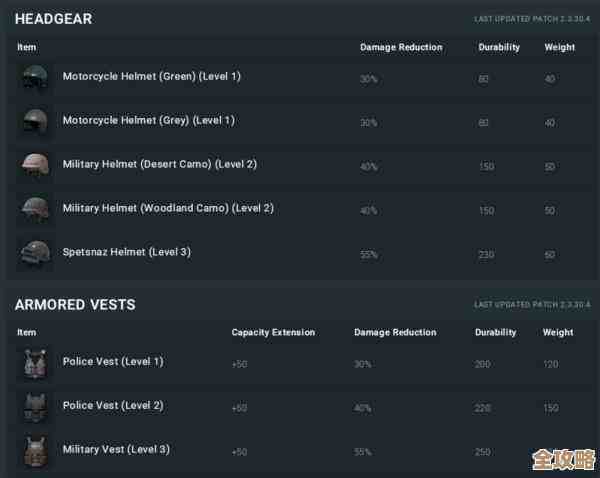Open Military Helmet (Woodland Camo) (Level 2) entry
The image size is (600, 478).
[x=168, y=208]
